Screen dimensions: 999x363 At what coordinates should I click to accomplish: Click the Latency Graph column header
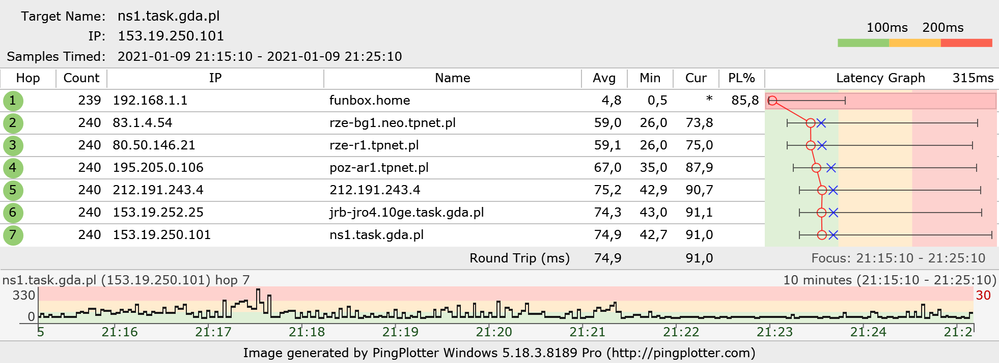(880, 78)
